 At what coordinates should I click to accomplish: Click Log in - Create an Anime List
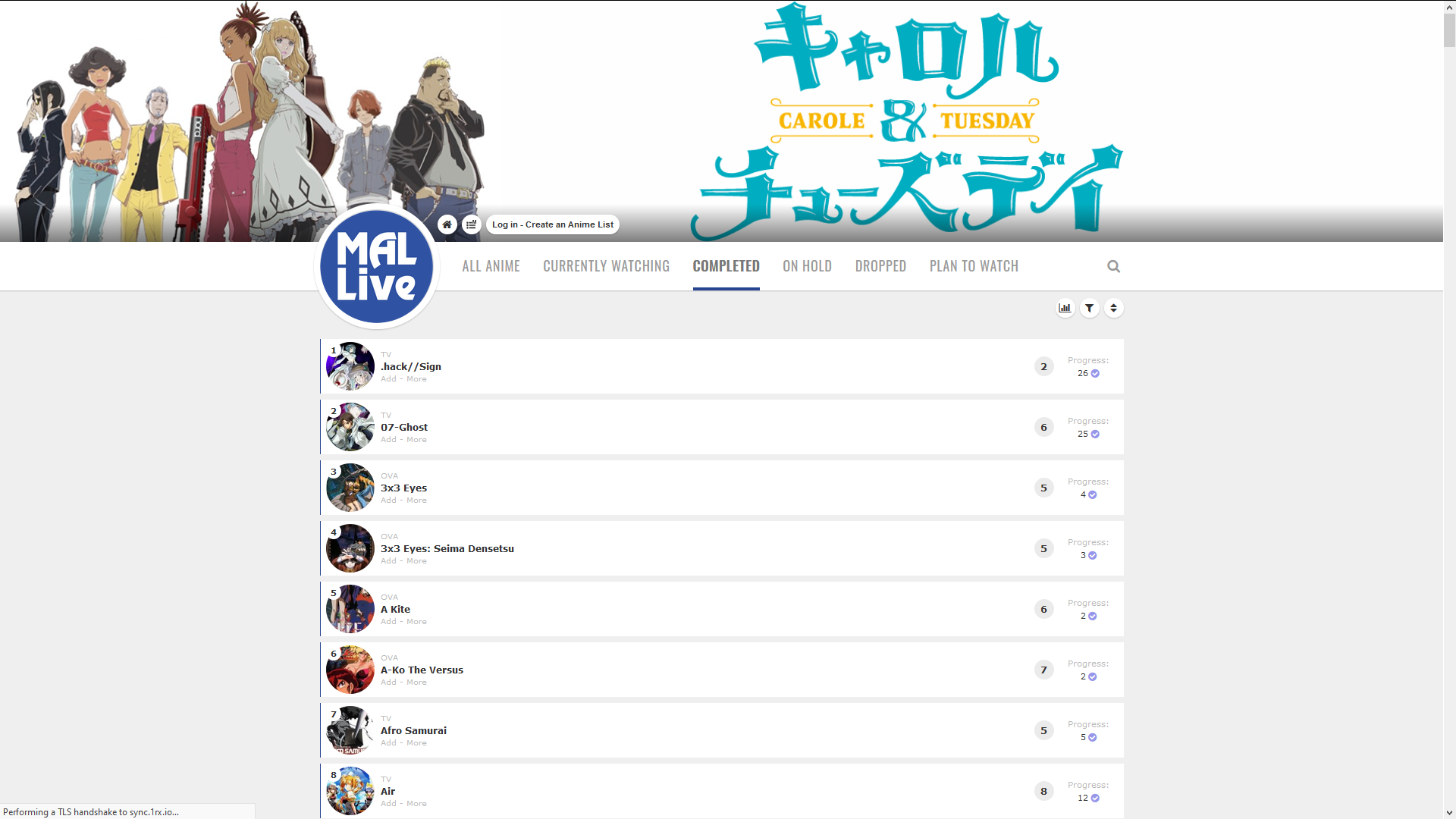point(552,224)
